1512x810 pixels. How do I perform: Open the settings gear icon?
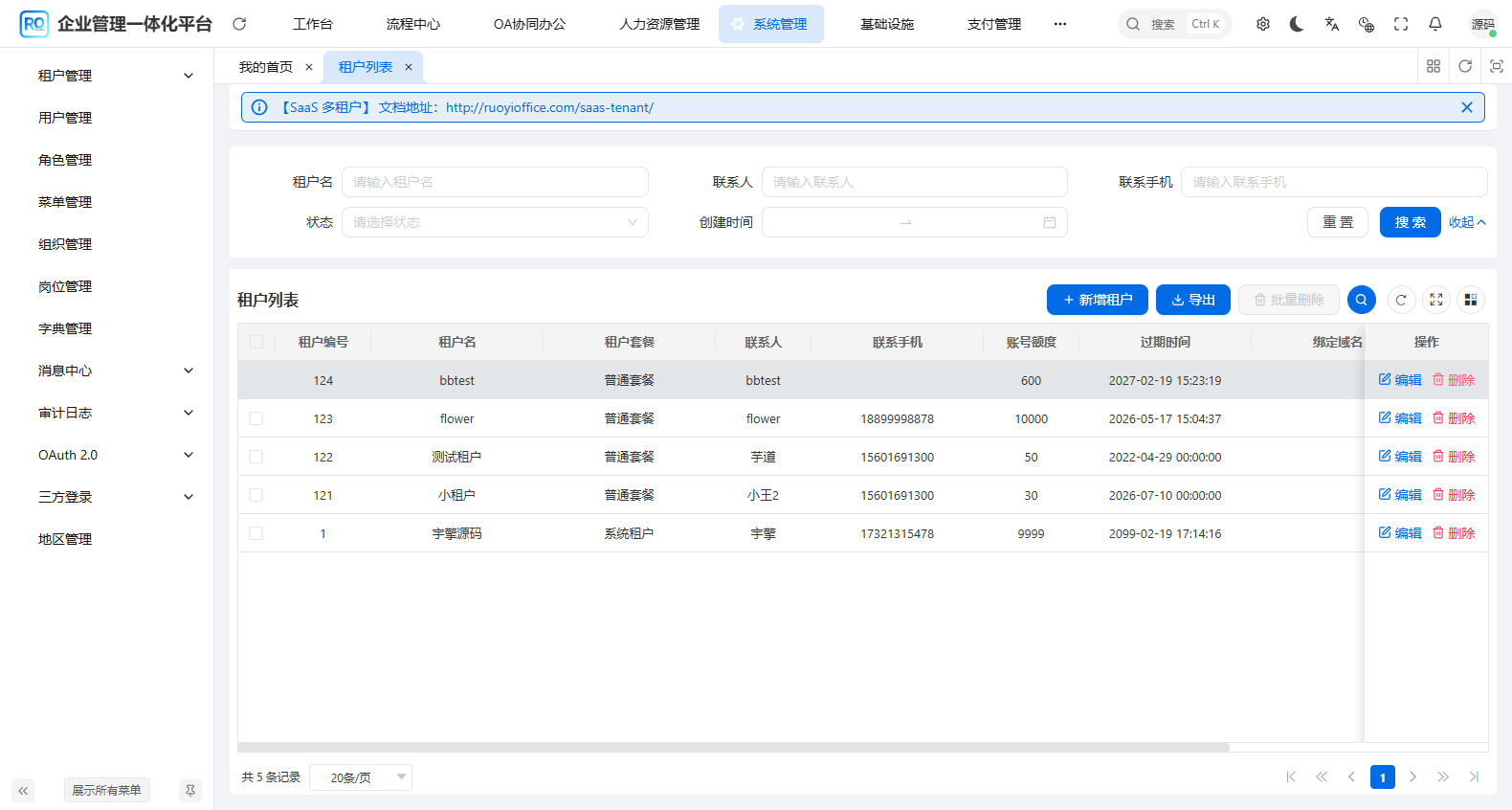1262,24
